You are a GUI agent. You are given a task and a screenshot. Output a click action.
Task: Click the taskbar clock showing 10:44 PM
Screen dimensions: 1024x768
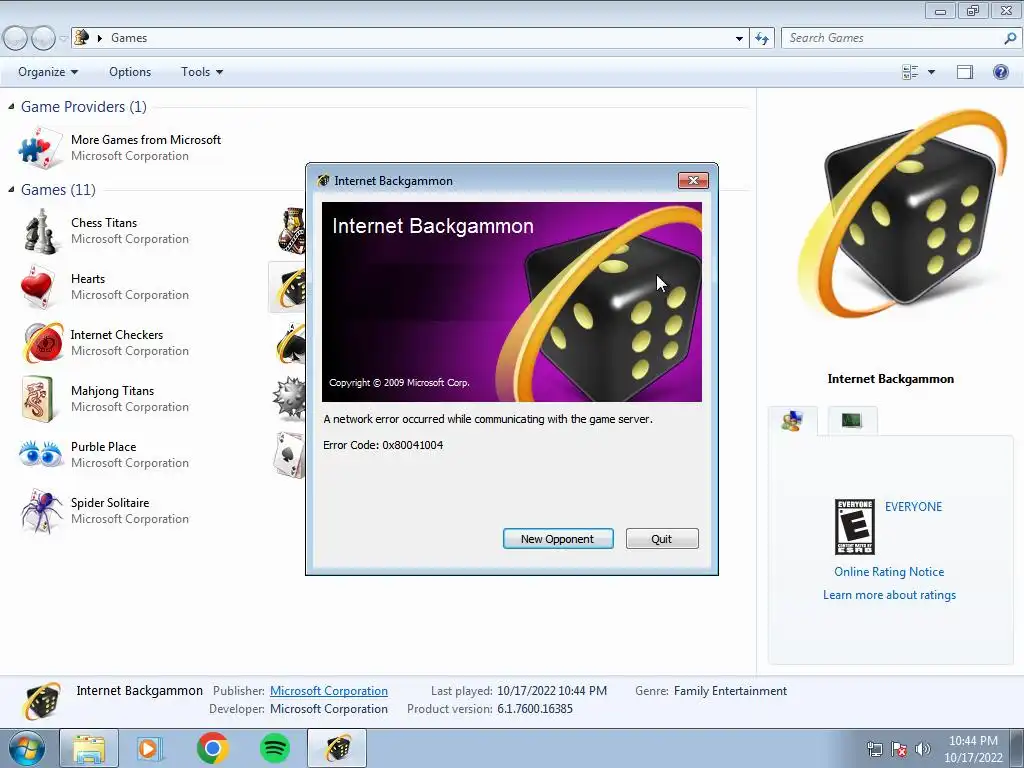tap(973, 741)
